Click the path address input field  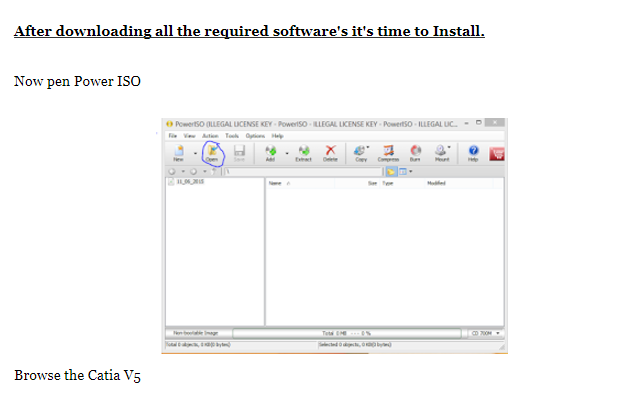coord(303,172)
